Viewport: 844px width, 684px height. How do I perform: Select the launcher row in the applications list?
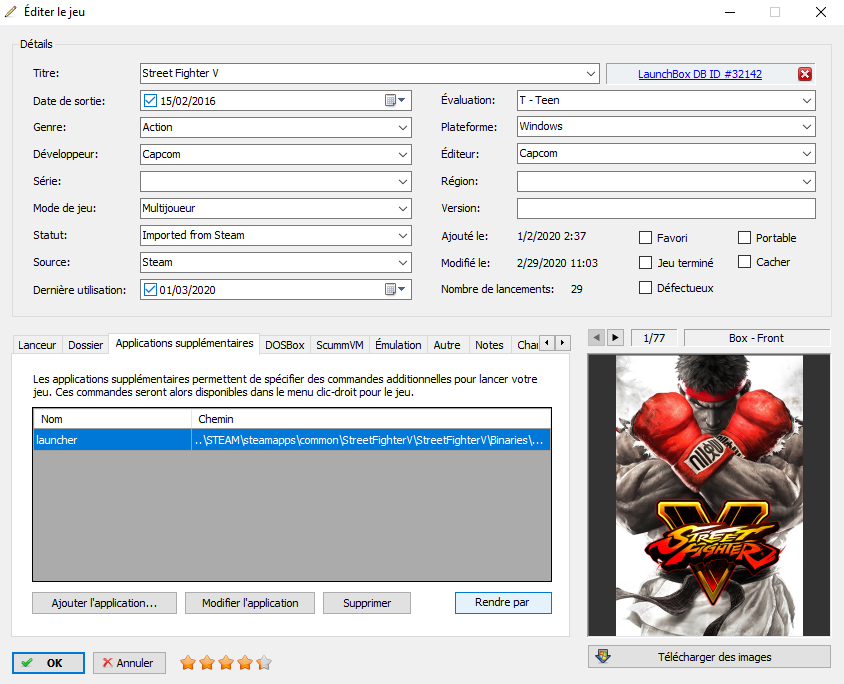click(x=292, y=440)
